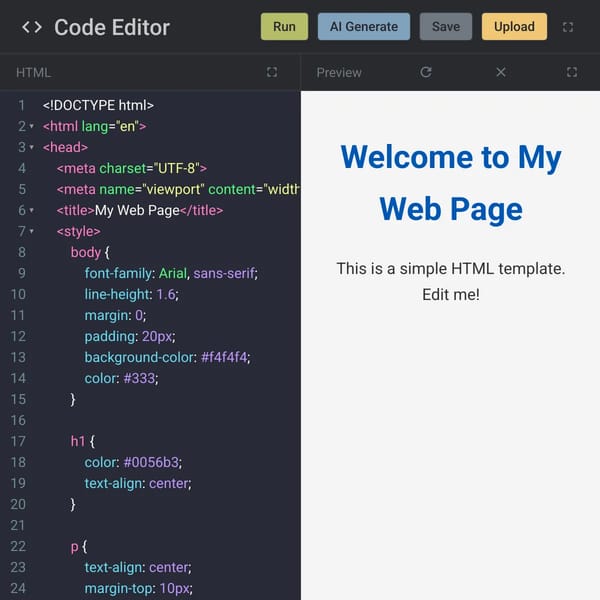Image resolution: width=600 pixels, height=600 pixels.
Task: Click the Code Editor angle-brackets logo icon
Action: click(32, 27)
